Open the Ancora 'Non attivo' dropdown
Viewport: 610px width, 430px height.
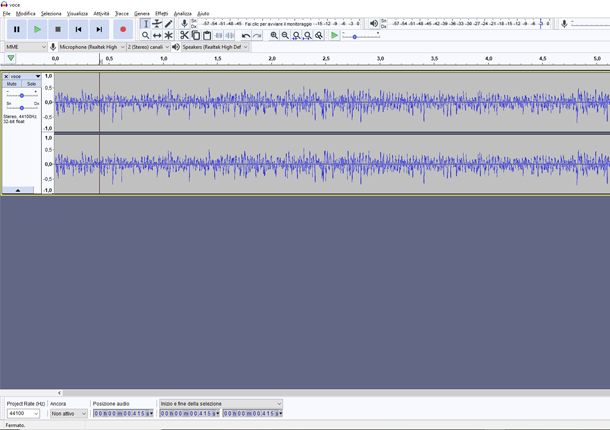point(68,414)
